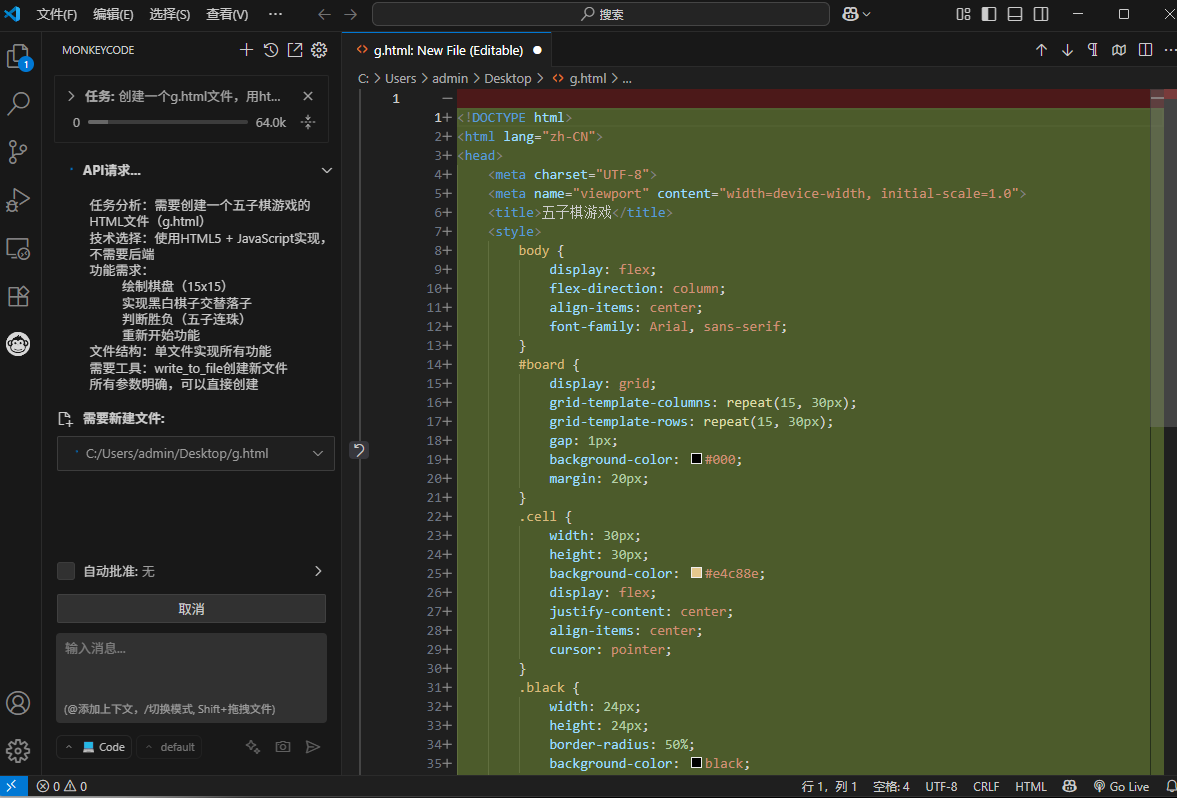The image size is (1177, 798).
Task: Open the Source Control view
Action: 18,152
